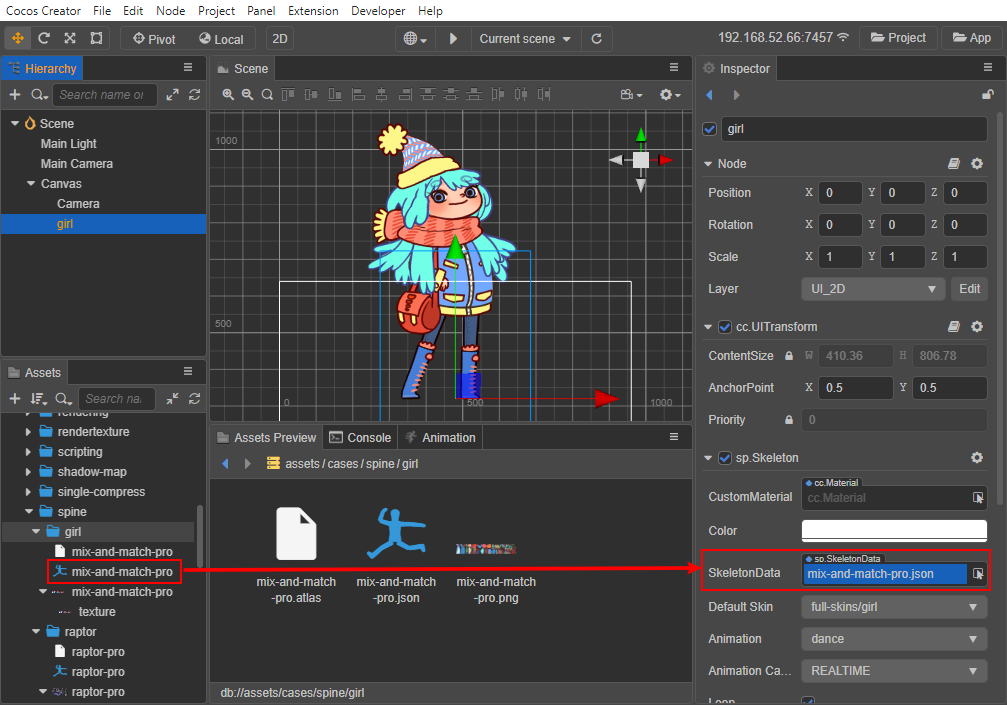Expand the rendertexture folder
This screenshot has height=705, width=1007.
tap(28, 432)
